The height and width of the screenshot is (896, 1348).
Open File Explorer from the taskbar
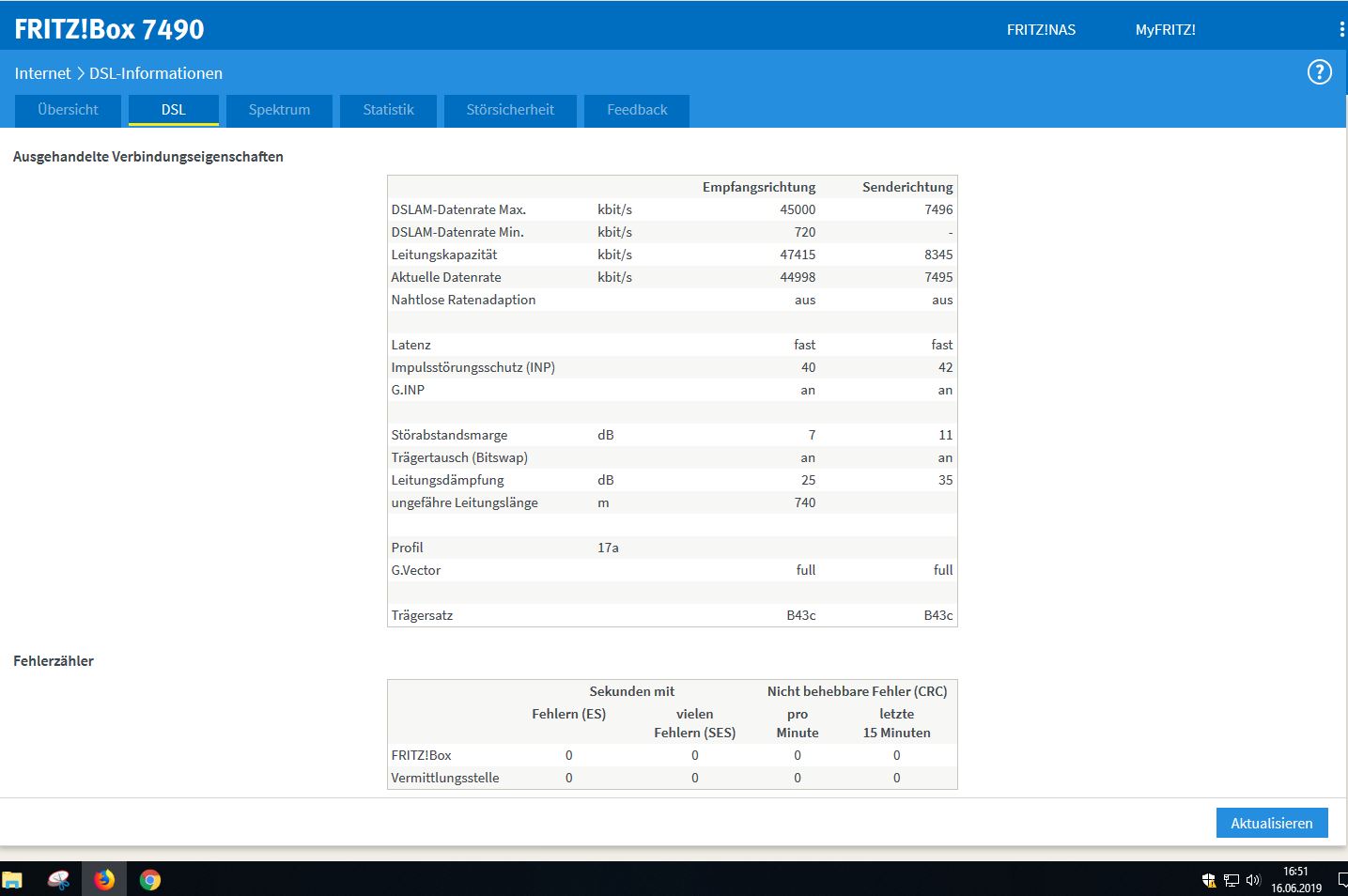pos(12,880)
